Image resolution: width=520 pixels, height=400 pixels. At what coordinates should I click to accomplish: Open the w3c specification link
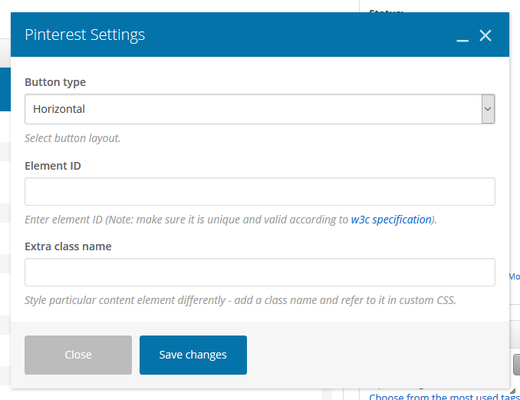(x=391, y=220)
